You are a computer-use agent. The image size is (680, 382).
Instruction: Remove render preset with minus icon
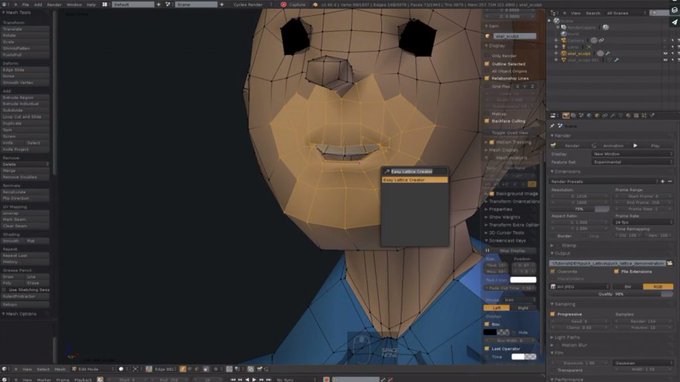click(x=670, y=181)
